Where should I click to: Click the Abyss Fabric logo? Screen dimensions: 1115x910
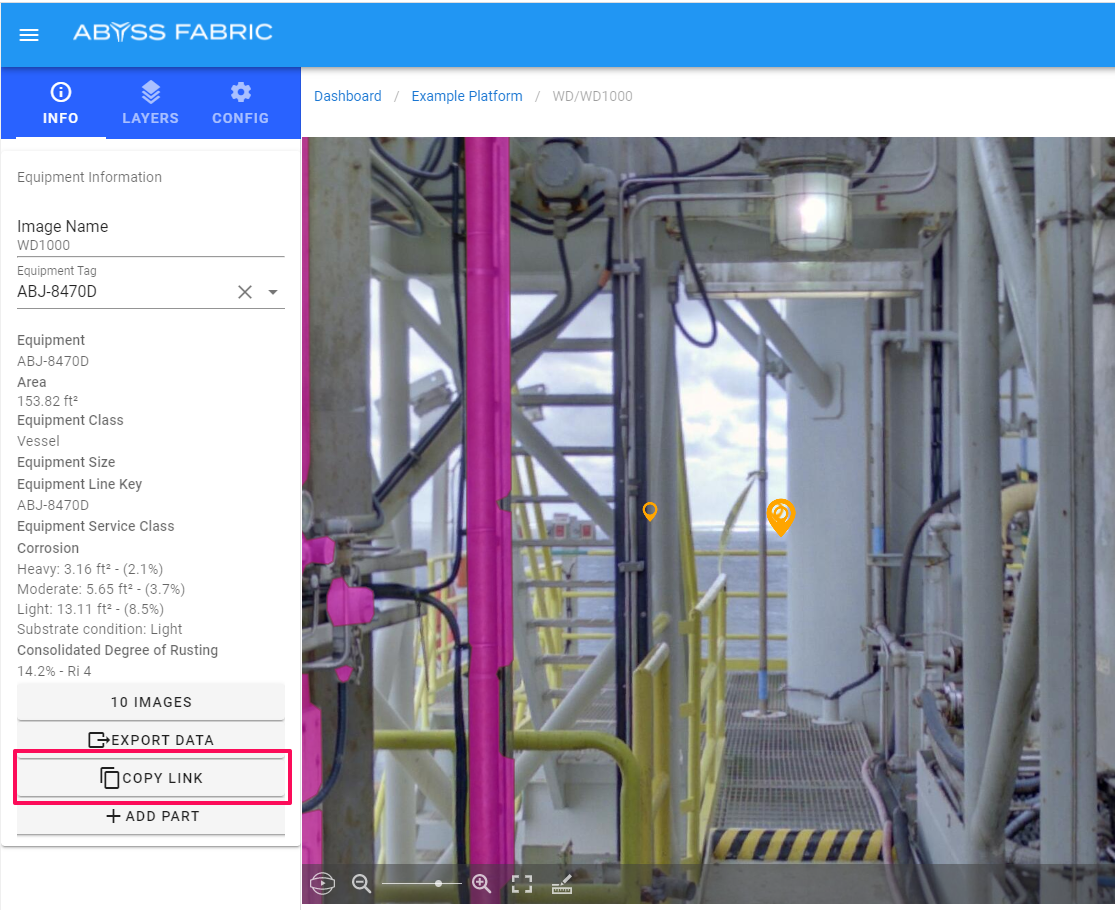[x=172, y=32]
